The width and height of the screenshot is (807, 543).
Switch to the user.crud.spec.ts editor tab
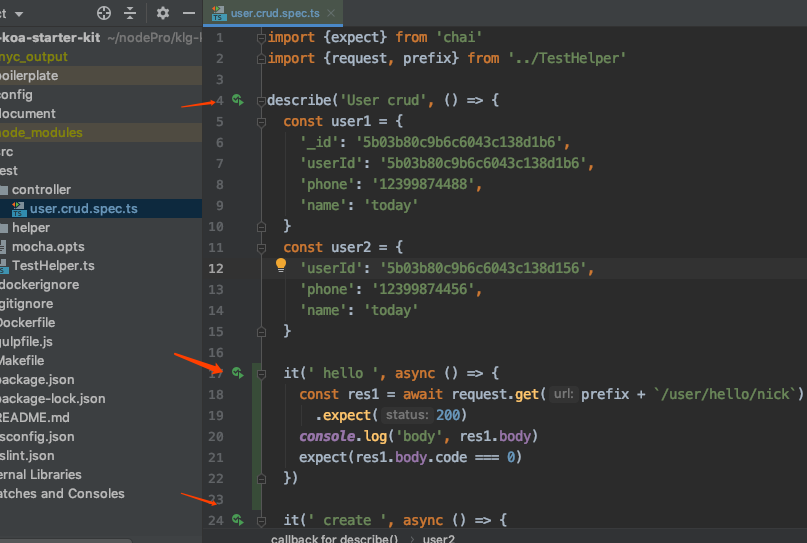[273, 13]
